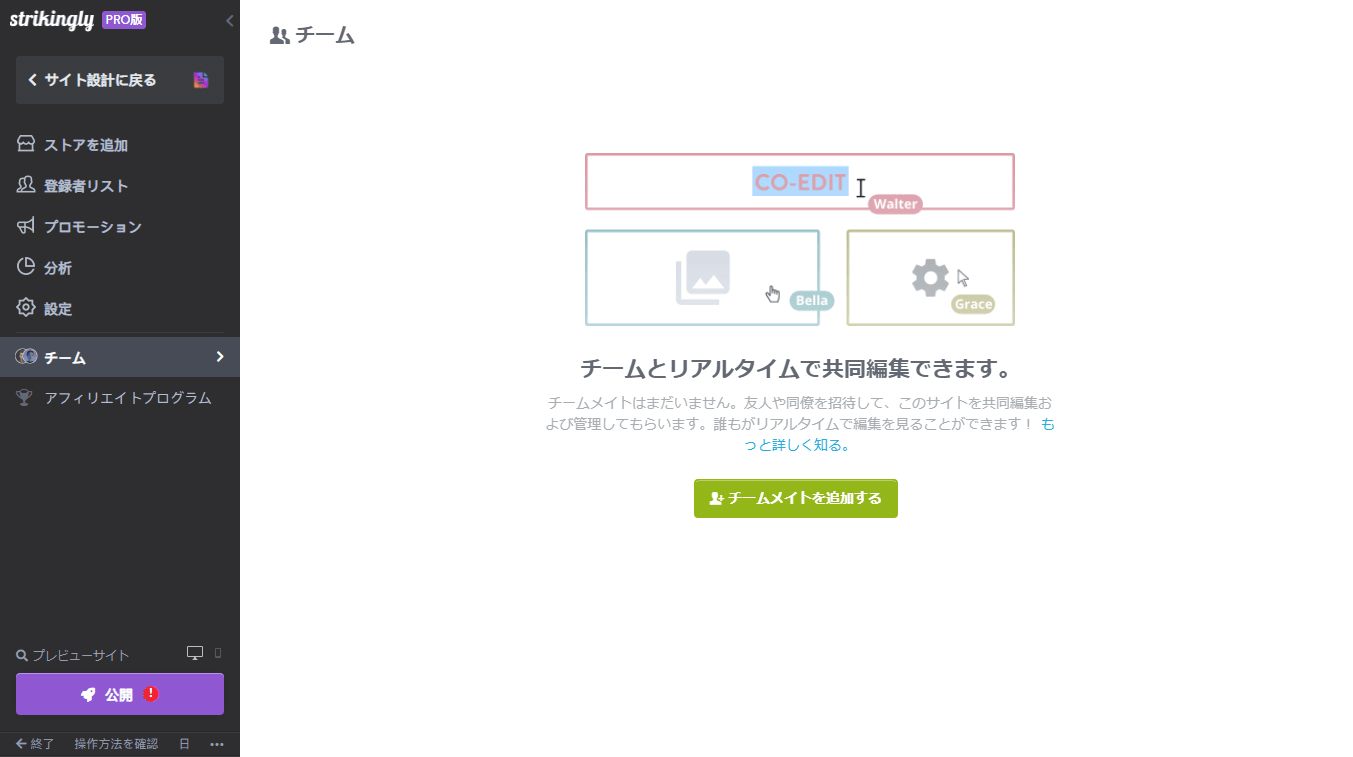
Task: Open the アフィリエイトプログラム trophy icon
Action: (25, 397)
